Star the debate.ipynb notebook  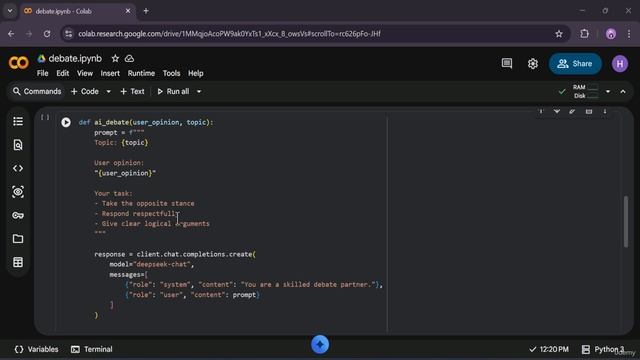pyautogui.click(x=116, y=59)
